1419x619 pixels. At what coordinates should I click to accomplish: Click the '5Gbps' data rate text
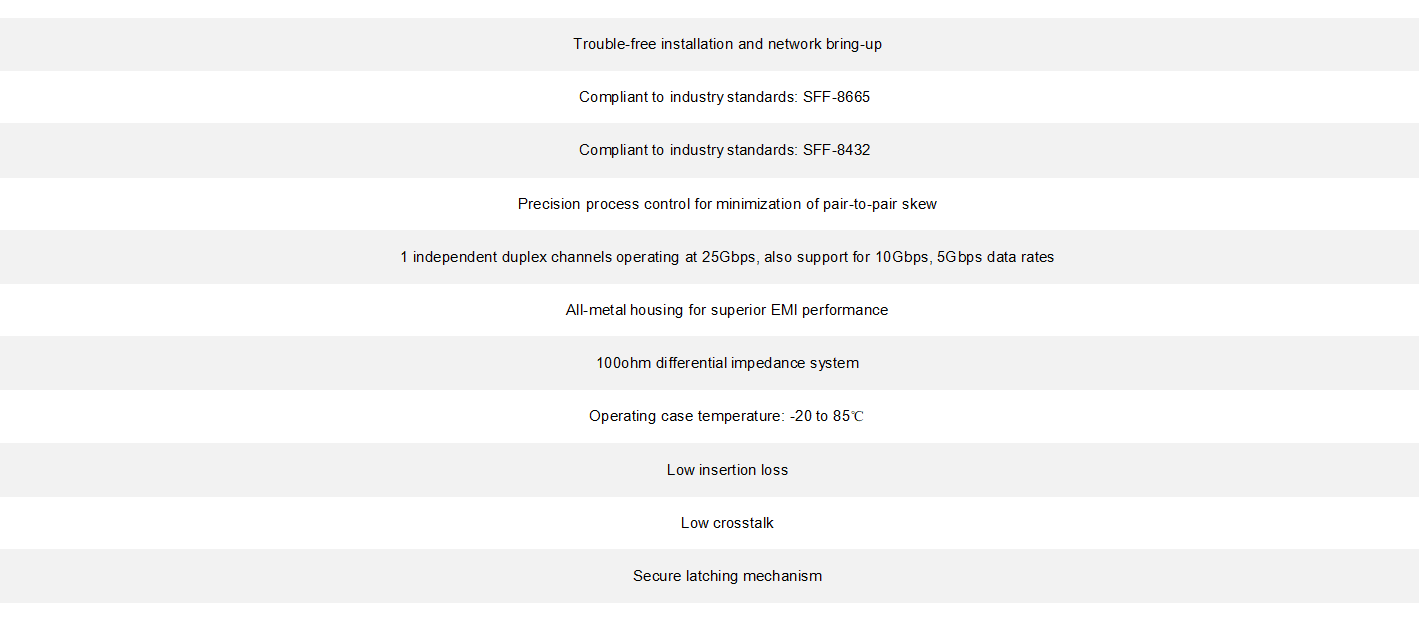[960, 257]
